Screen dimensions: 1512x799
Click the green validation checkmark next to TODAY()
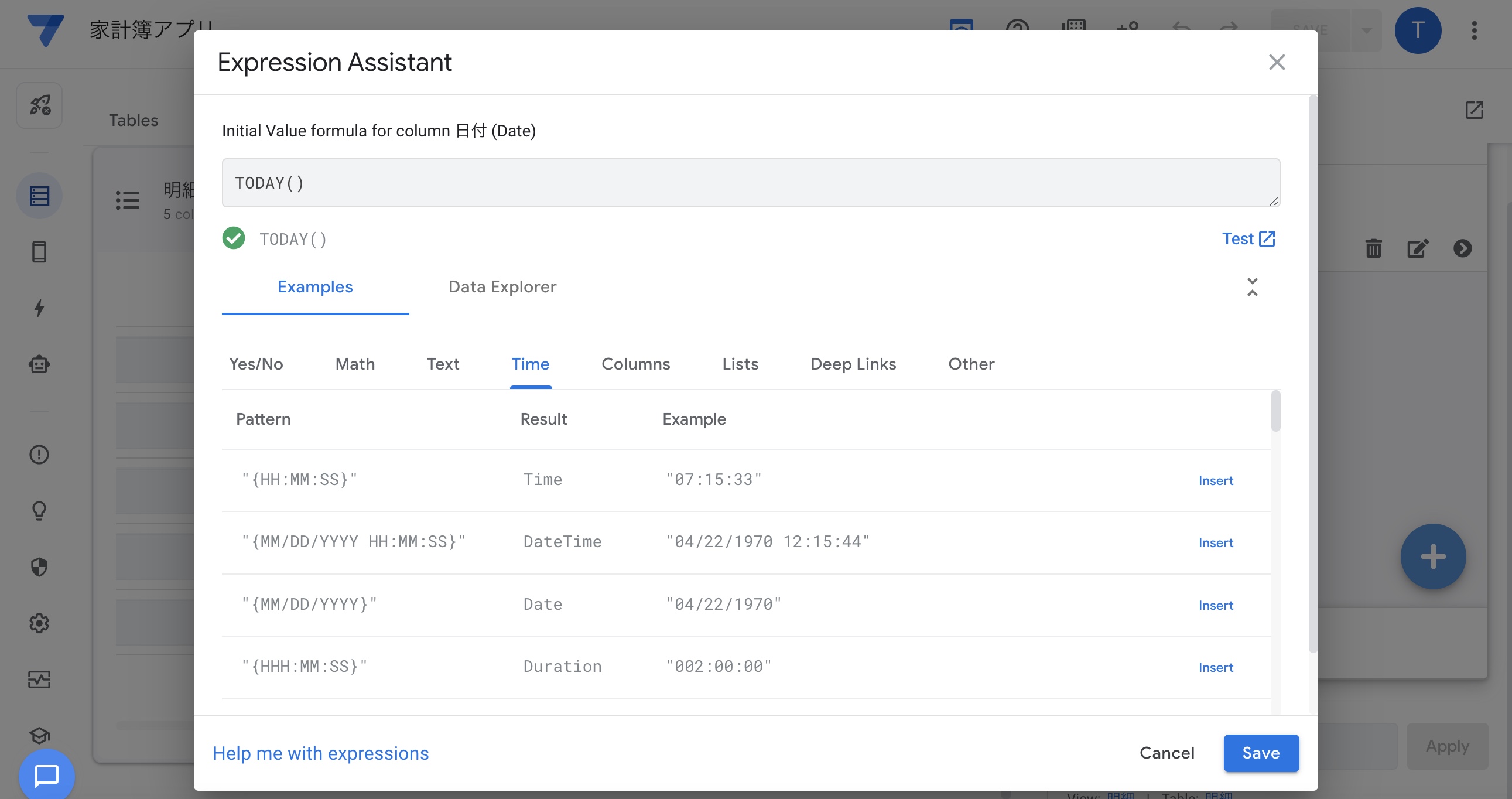(234, 238)
